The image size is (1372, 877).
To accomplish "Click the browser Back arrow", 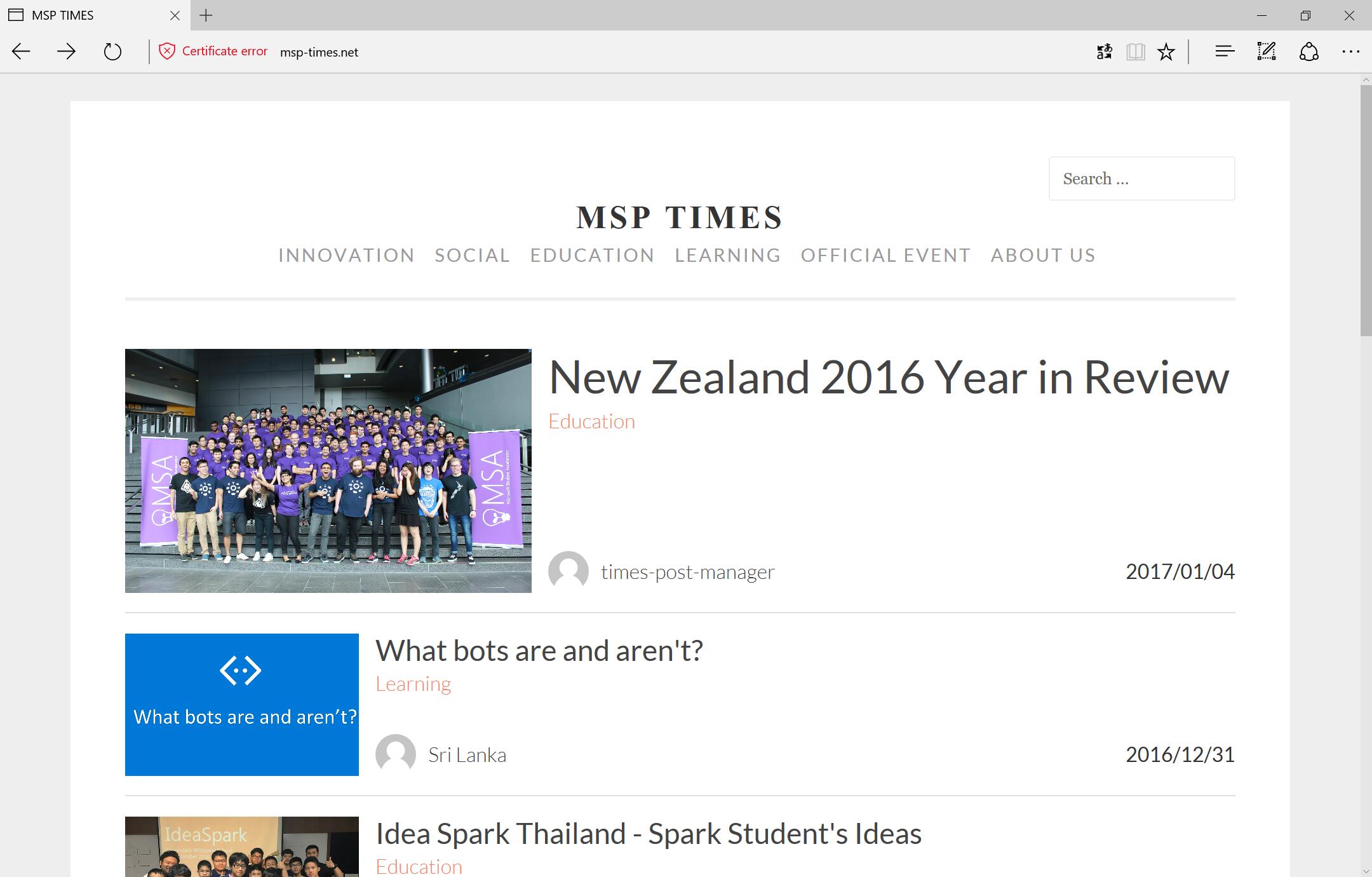I will [x=21, y=51].
